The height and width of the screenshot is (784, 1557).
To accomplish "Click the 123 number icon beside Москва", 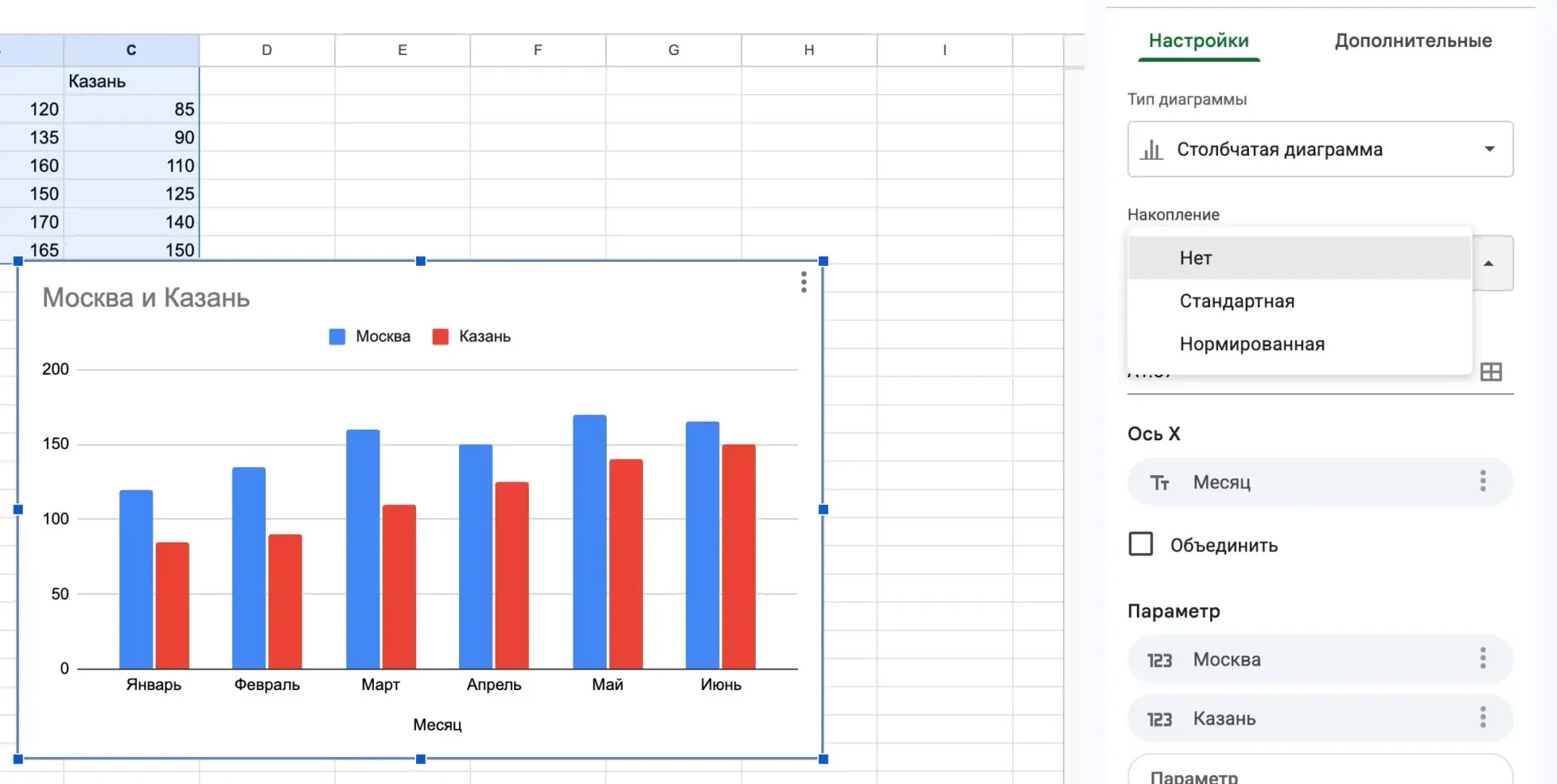I will pyautogui.click(x=1160, y=660).
